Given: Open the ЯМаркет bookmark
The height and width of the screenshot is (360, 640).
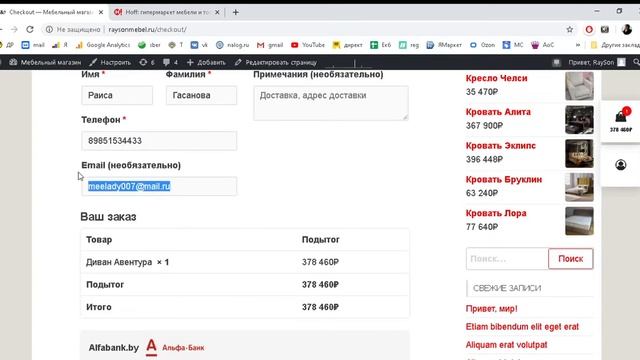Looking at the screenshot, I should 444,45.
